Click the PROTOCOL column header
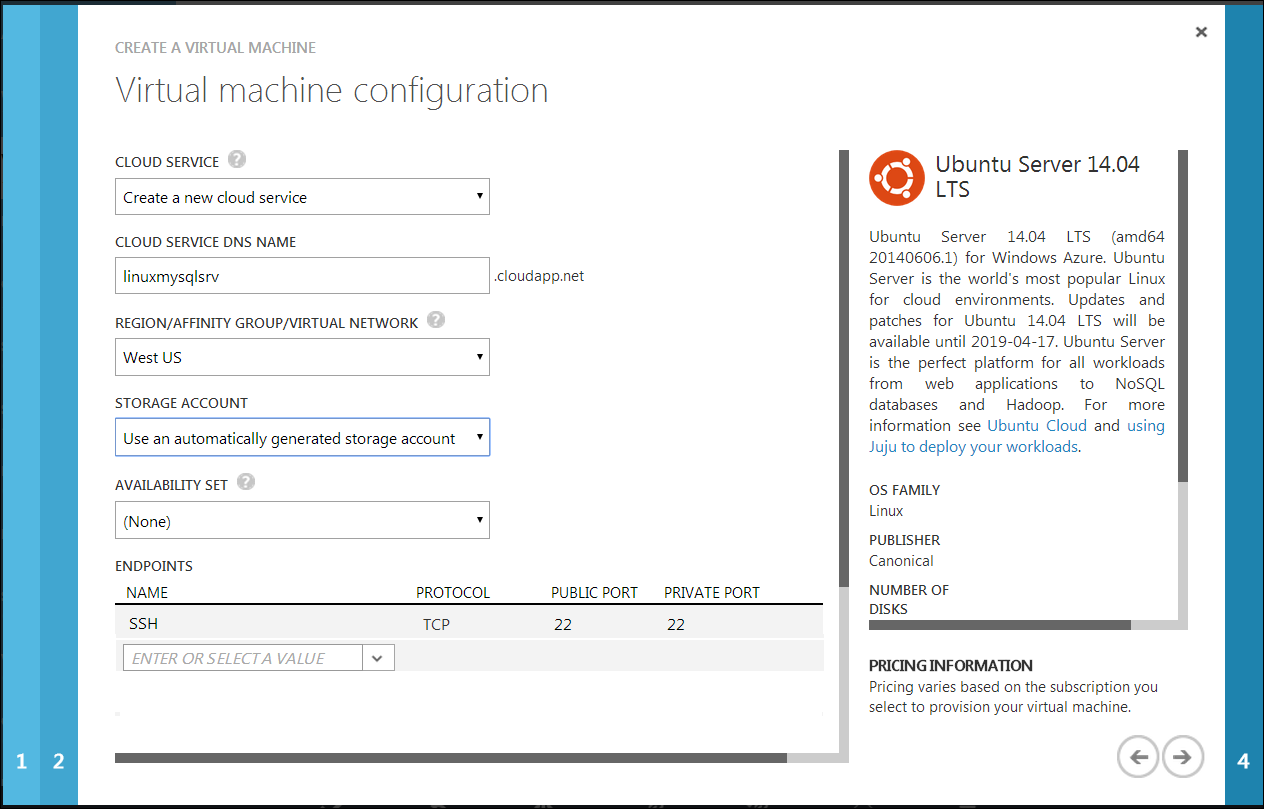The height and width of the screenshot is (809, 1264). (453, 593)
